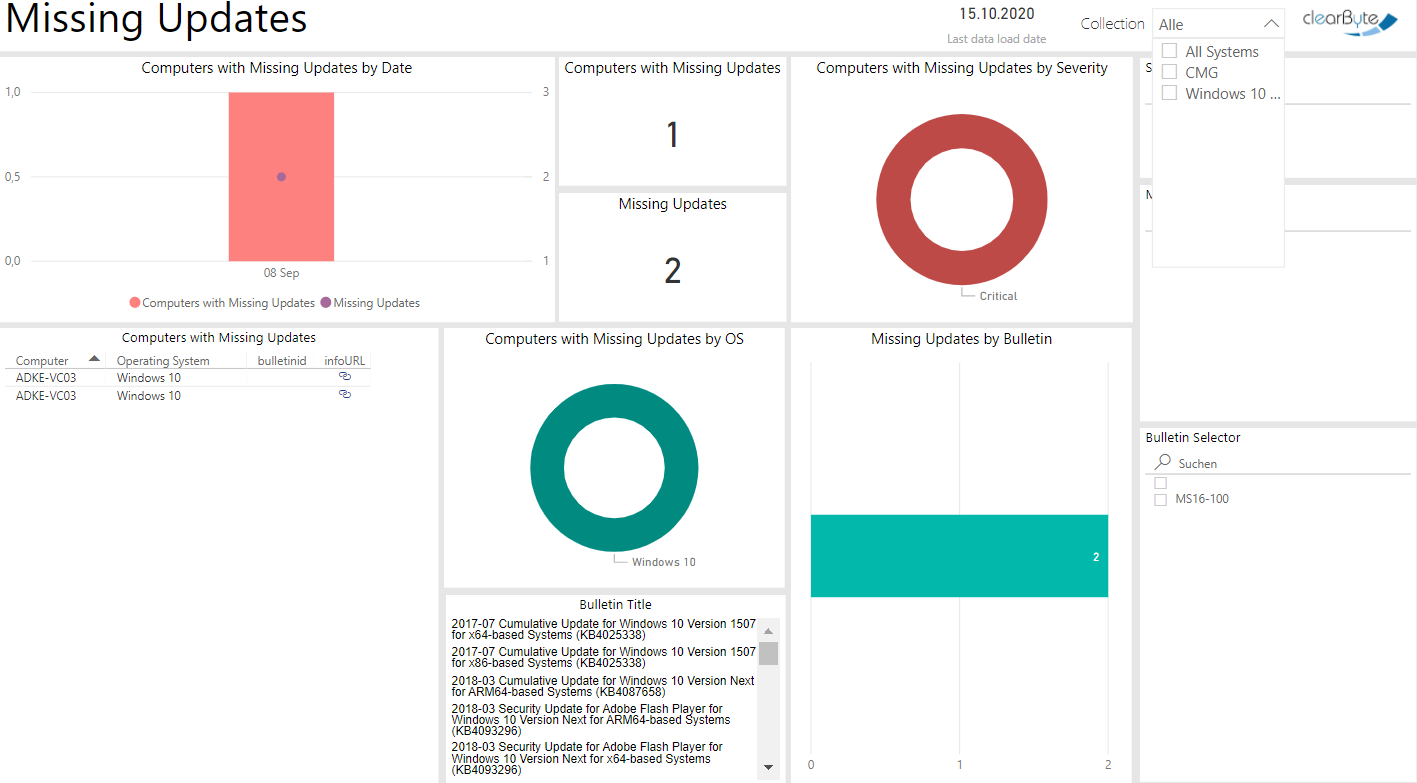Image resolution: width=1417 pixels, height=783 pixels.
Task: Click the pink Computers with Missing Updates legend dot
Action: [135, 303]
